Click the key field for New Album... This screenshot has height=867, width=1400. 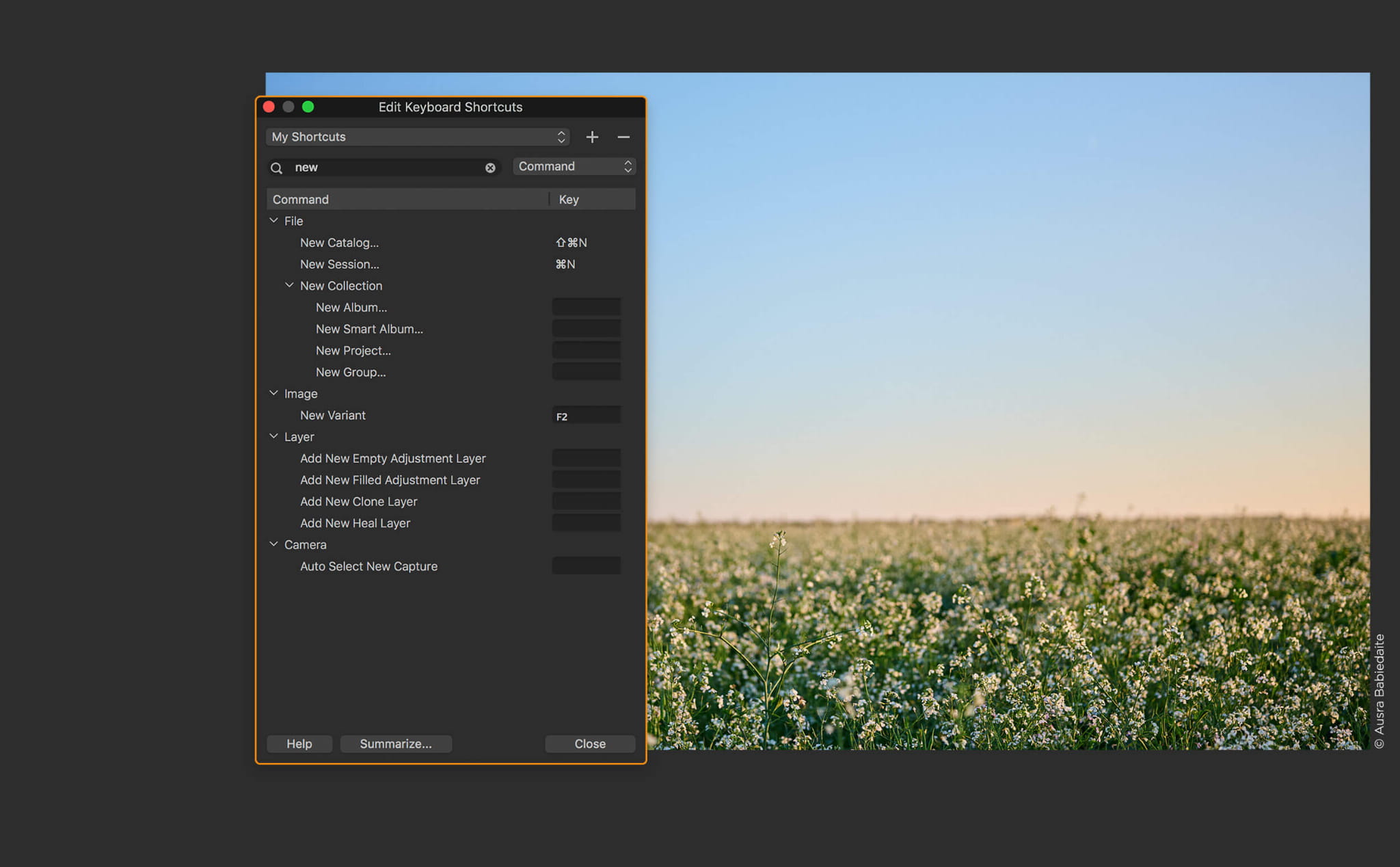point(587,307)
